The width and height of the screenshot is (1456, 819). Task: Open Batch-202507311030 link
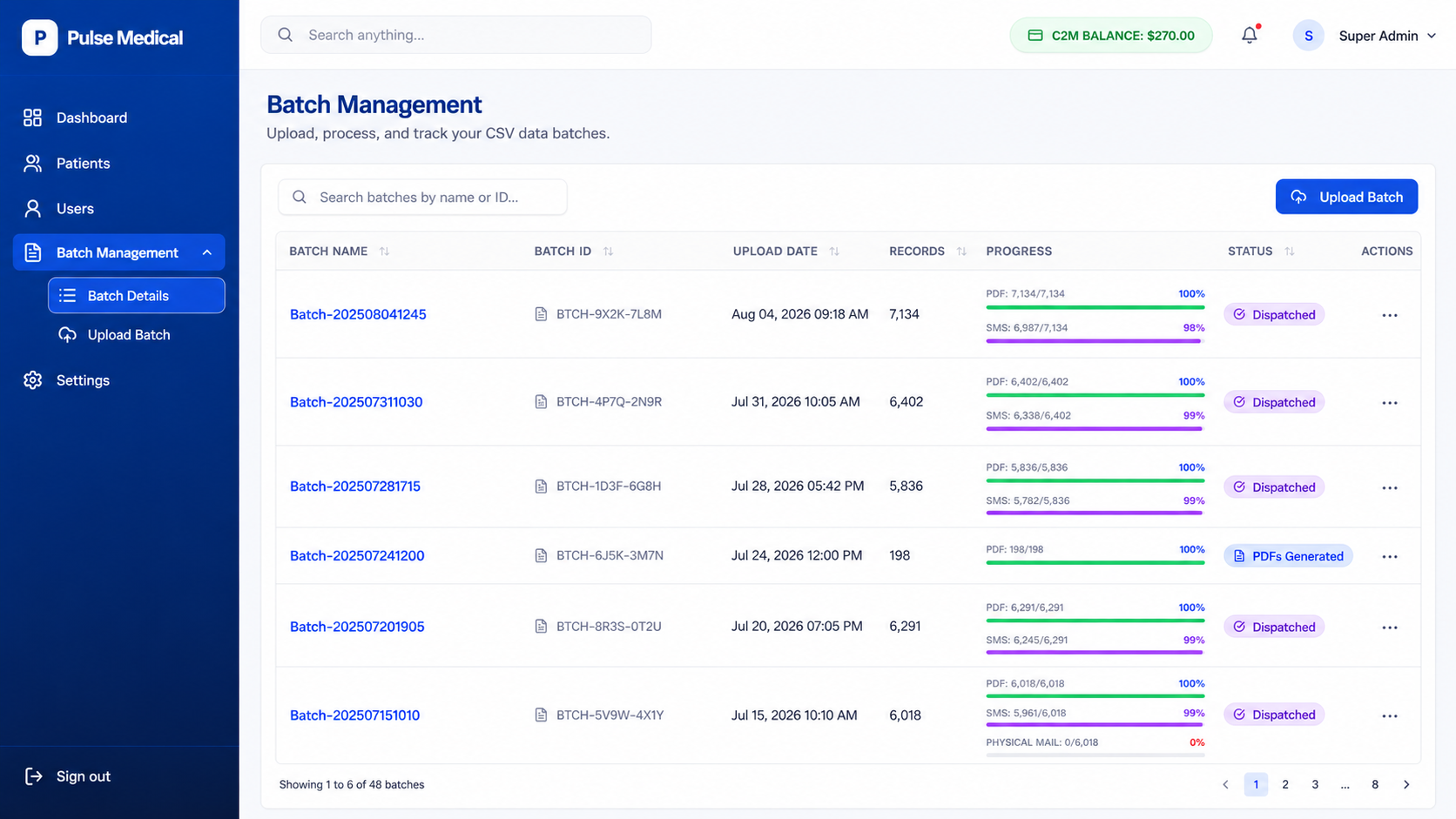point(356,402)
